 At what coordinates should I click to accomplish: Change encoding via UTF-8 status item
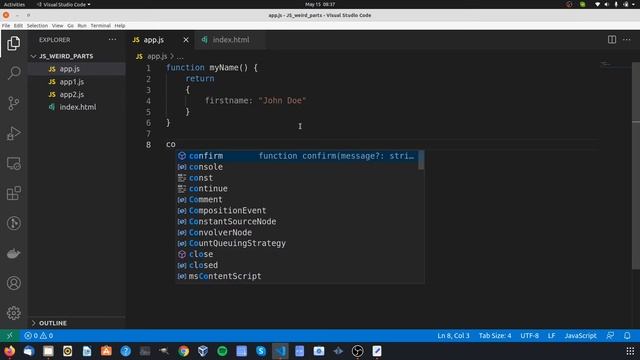click(529, 336)
